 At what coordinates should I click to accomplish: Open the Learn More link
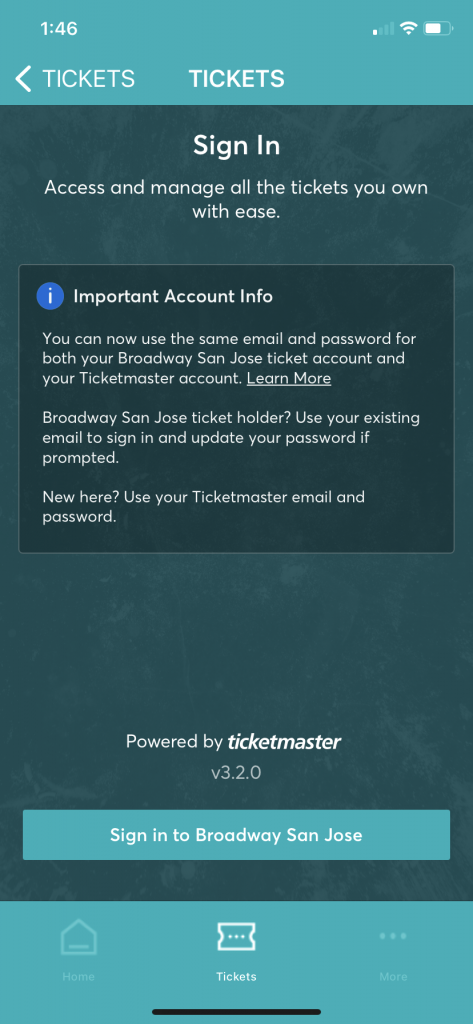pyautogui.click(x=289, y=379)
